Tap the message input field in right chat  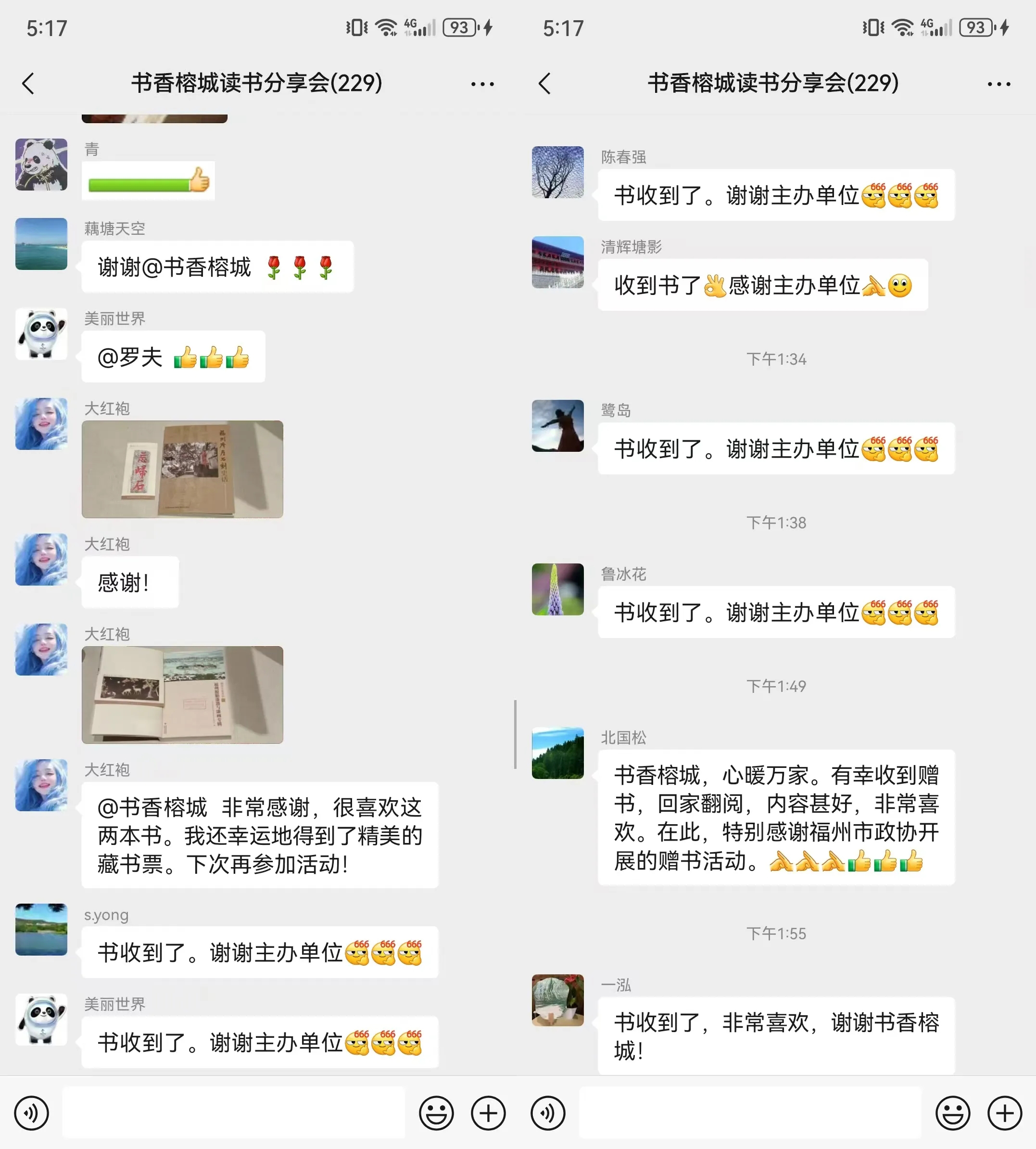pyautogui.click(x=750, y=1112)
